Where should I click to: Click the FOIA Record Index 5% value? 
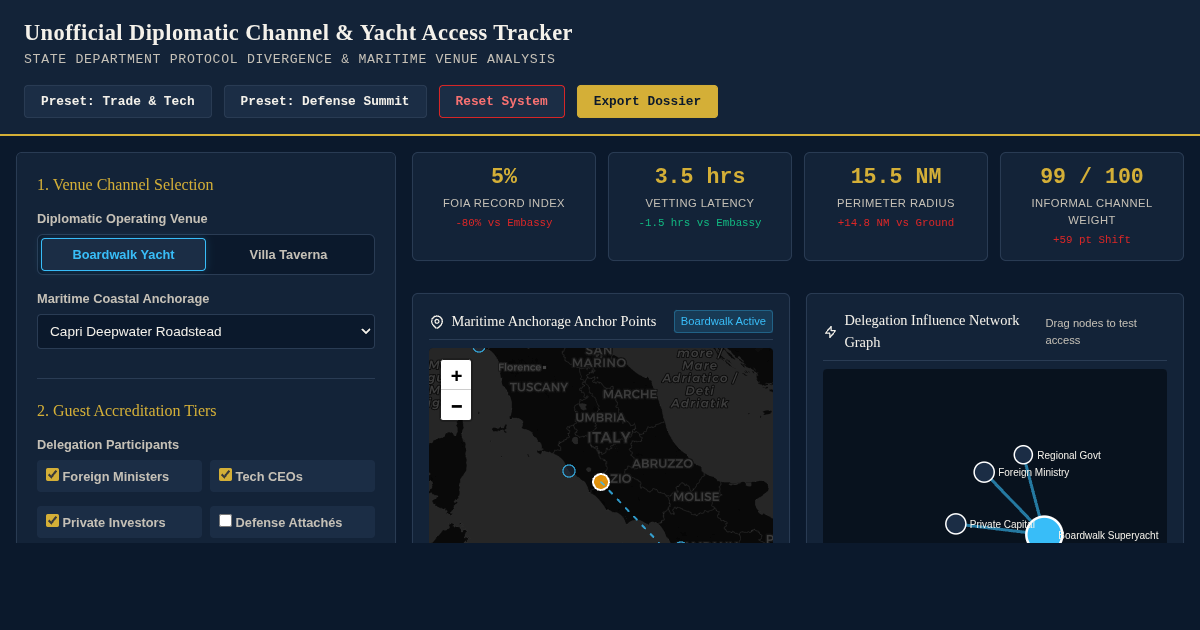tap(504, 177)
